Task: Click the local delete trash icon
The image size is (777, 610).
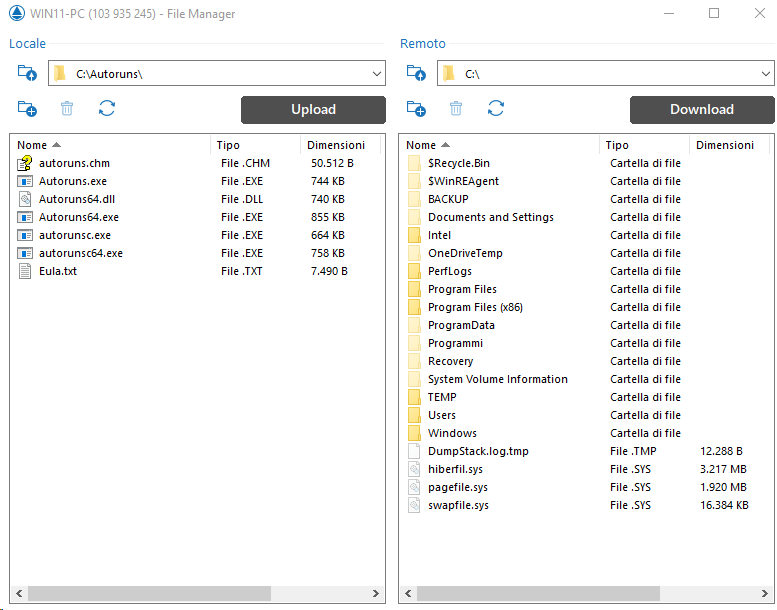Action: [x=67, y=109]
